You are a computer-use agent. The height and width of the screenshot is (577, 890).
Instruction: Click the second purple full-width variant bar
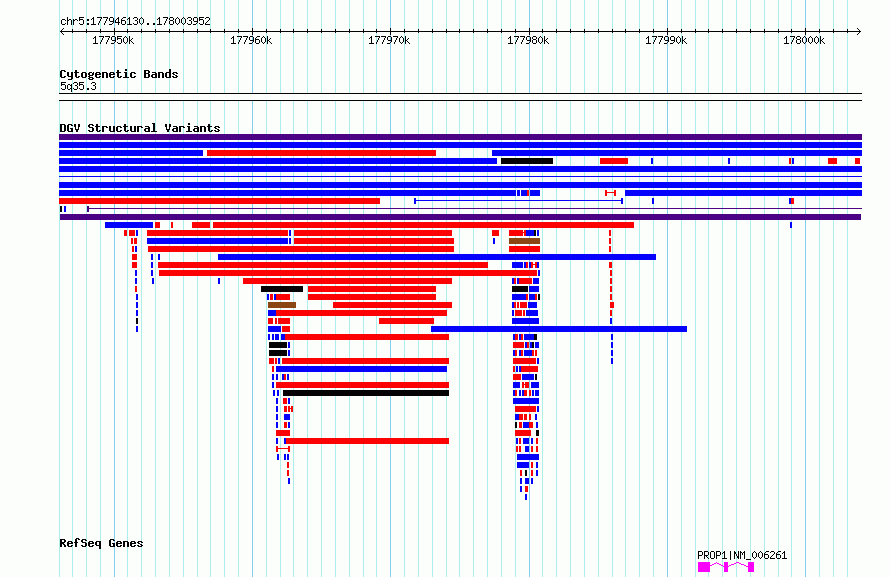point(460,217)
